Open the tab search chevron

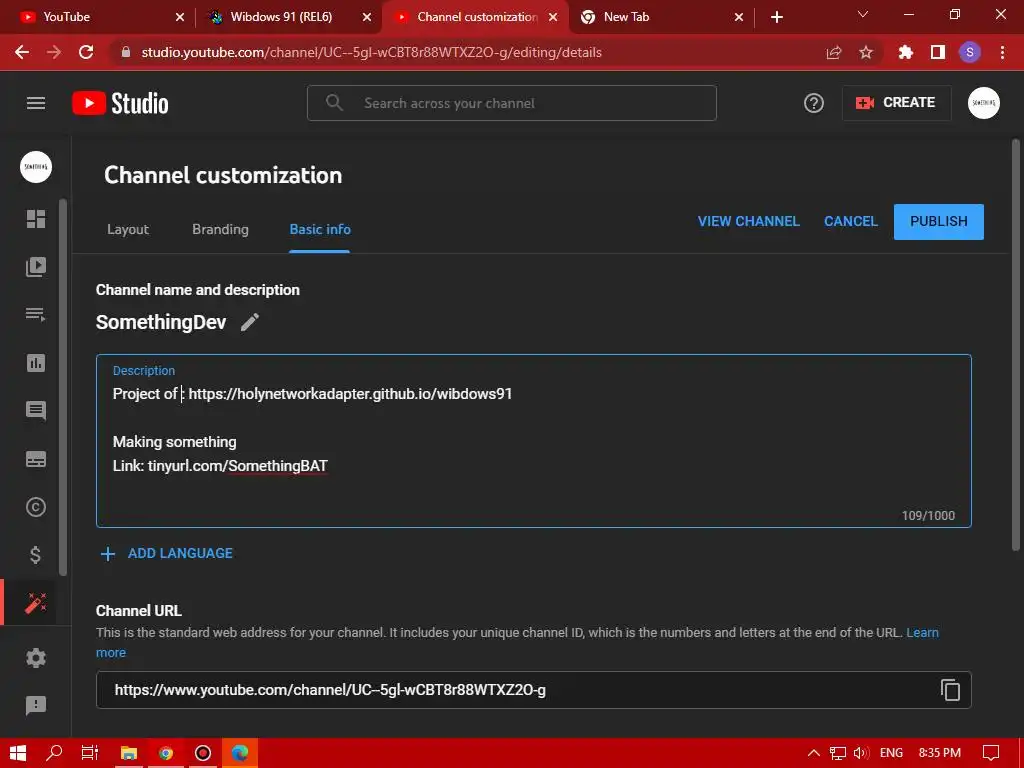tap(863, 14)
